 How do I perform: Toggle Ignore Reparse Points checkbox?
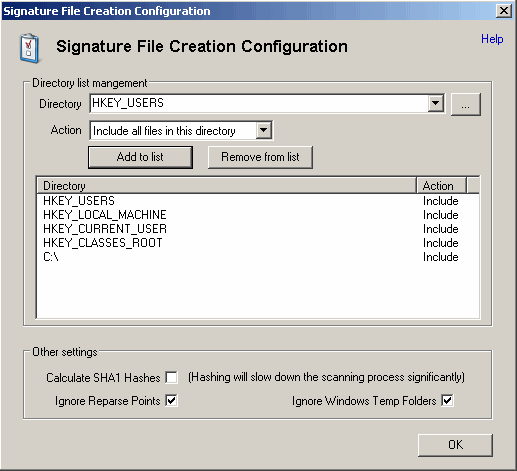(171, 400)
